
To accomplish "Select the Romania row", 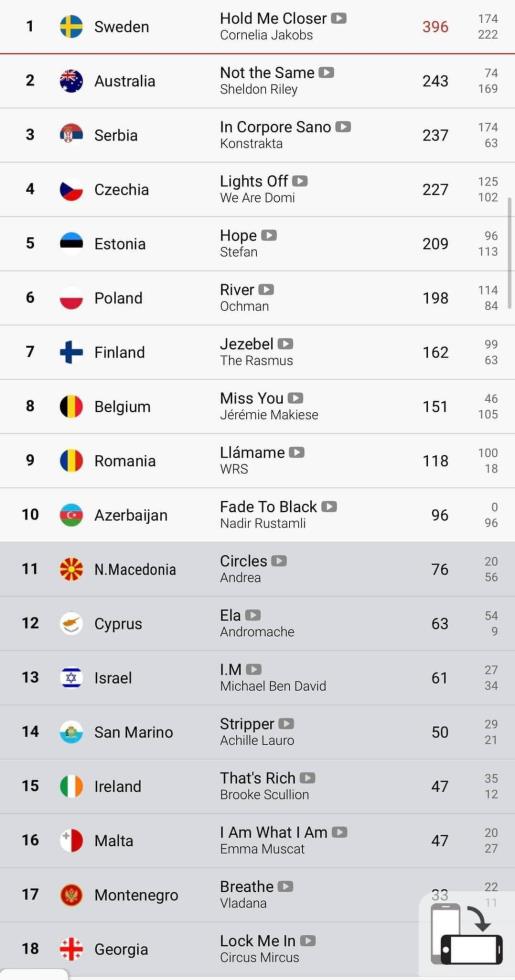I will [x=258, y=461].
